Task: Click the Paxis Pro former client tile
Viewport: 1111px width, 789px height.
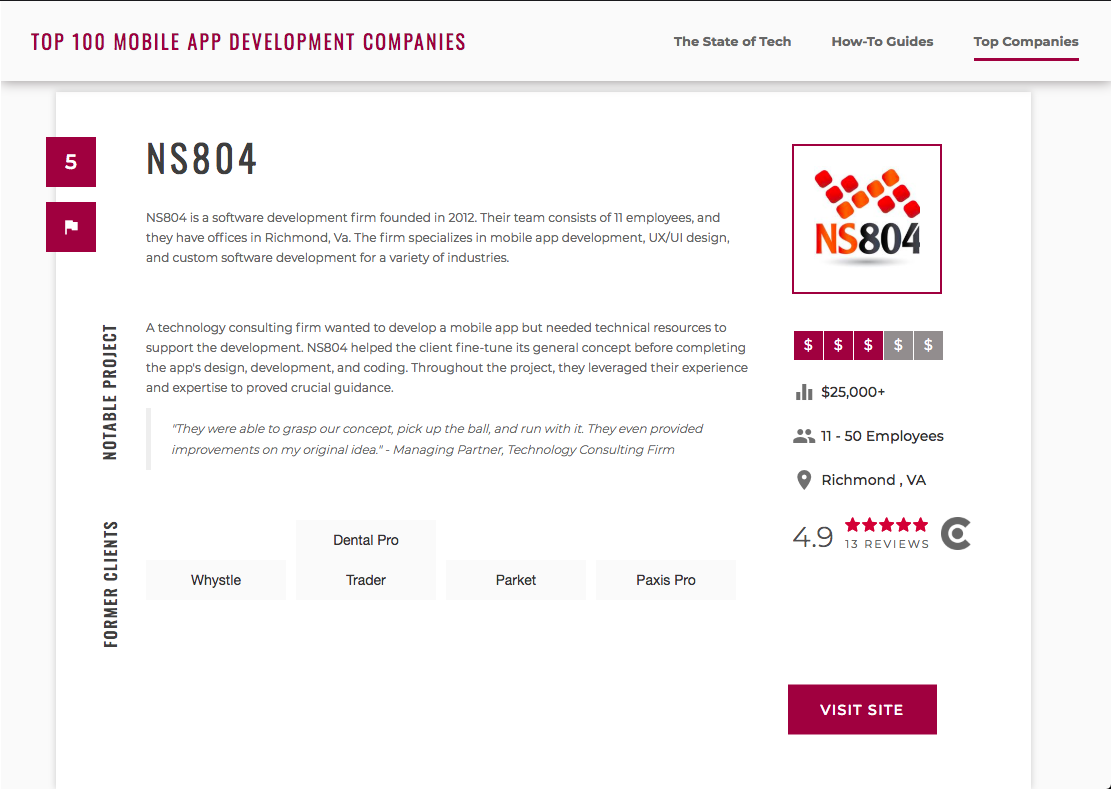Action: [x=666, y=580]
